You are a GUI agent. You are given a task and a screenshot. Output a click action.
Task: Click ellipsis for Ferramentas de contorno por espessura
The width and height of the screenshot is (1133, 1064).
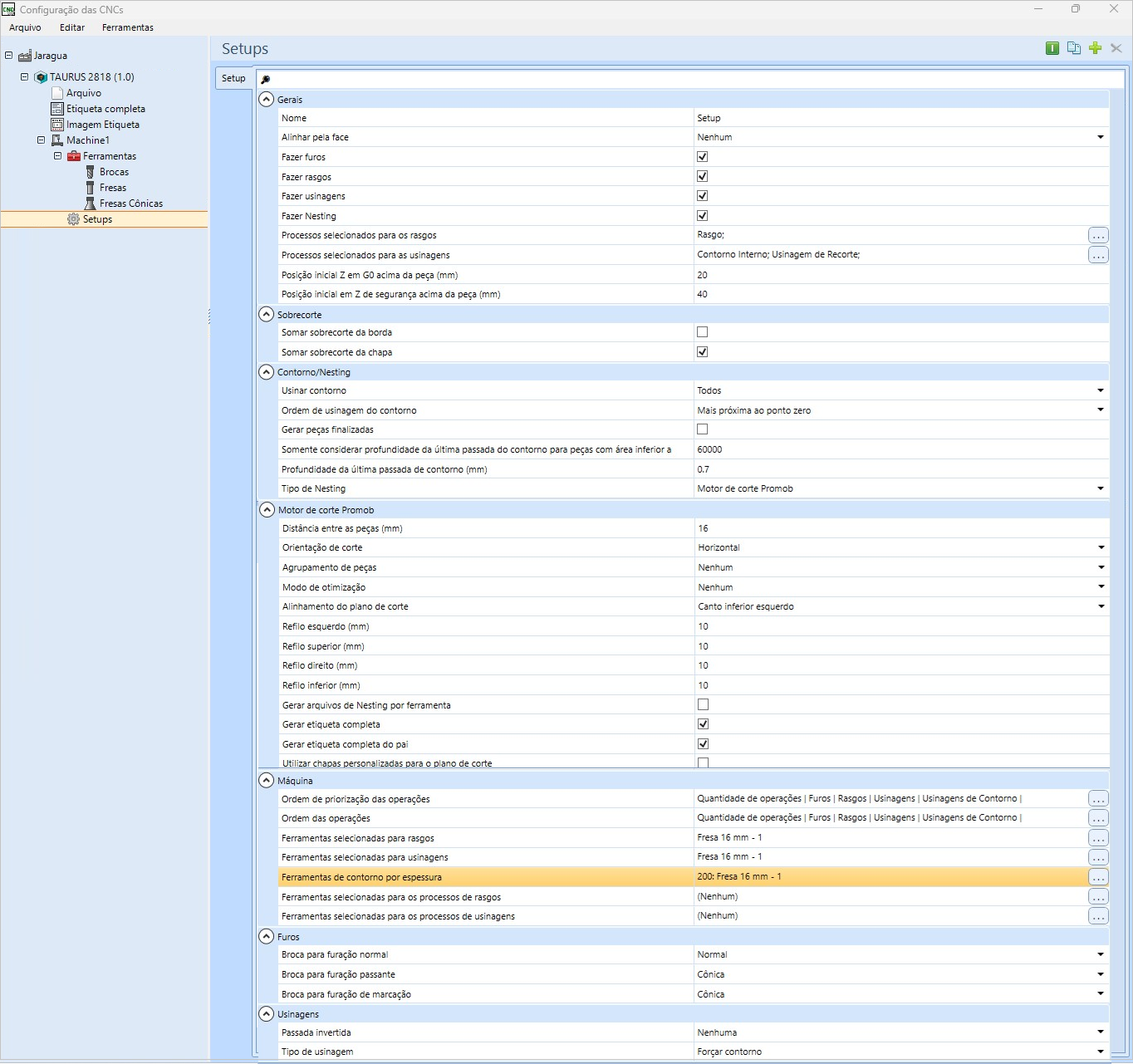(x=1098, y=877)
